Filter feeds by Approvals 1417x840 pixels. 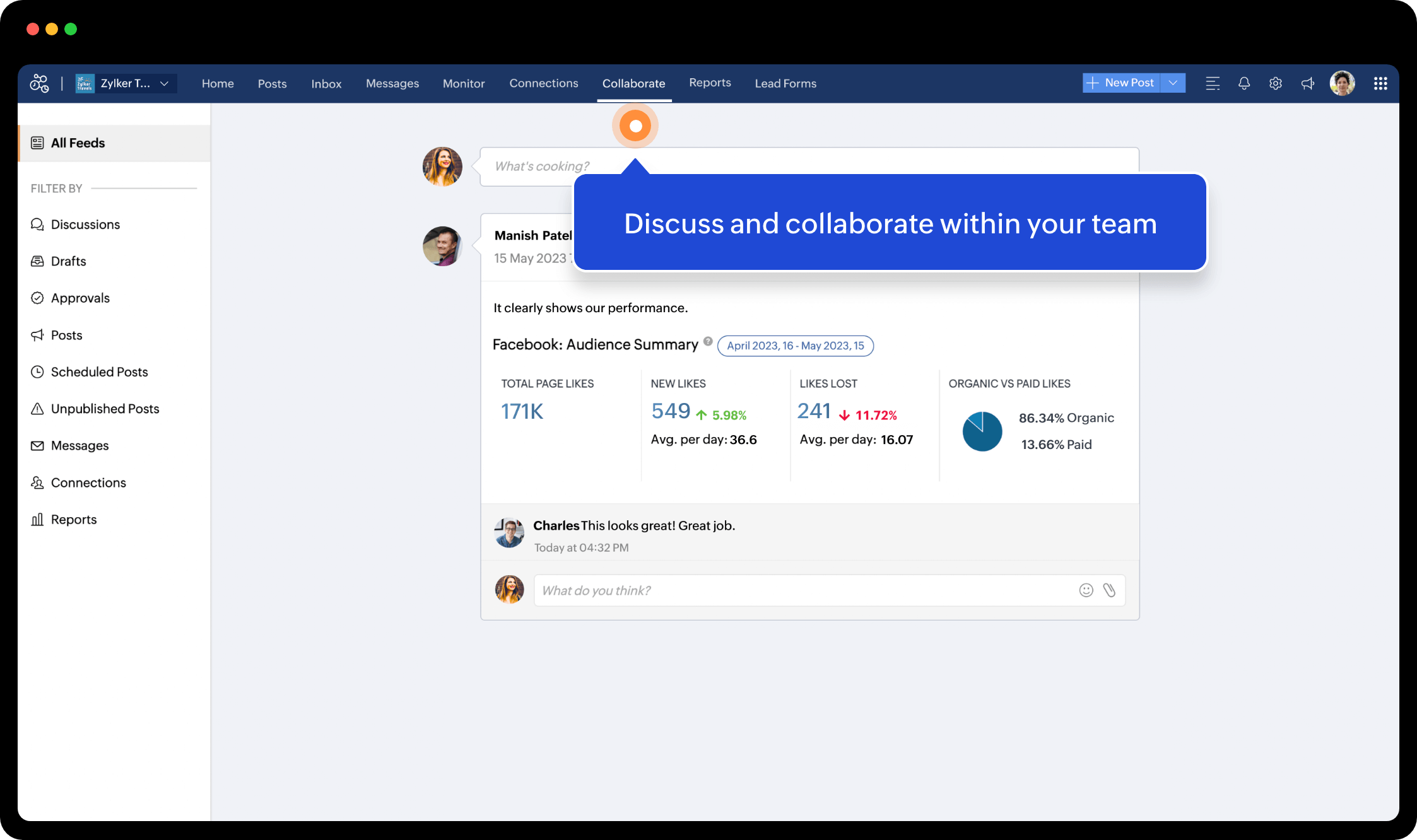point(80,298)
